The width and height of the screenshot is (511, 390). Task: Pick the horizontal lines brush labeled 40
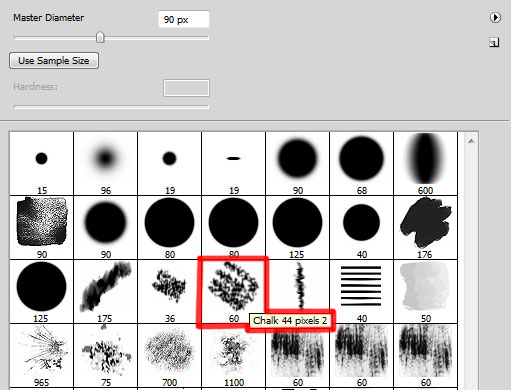[x=361, y=291]
